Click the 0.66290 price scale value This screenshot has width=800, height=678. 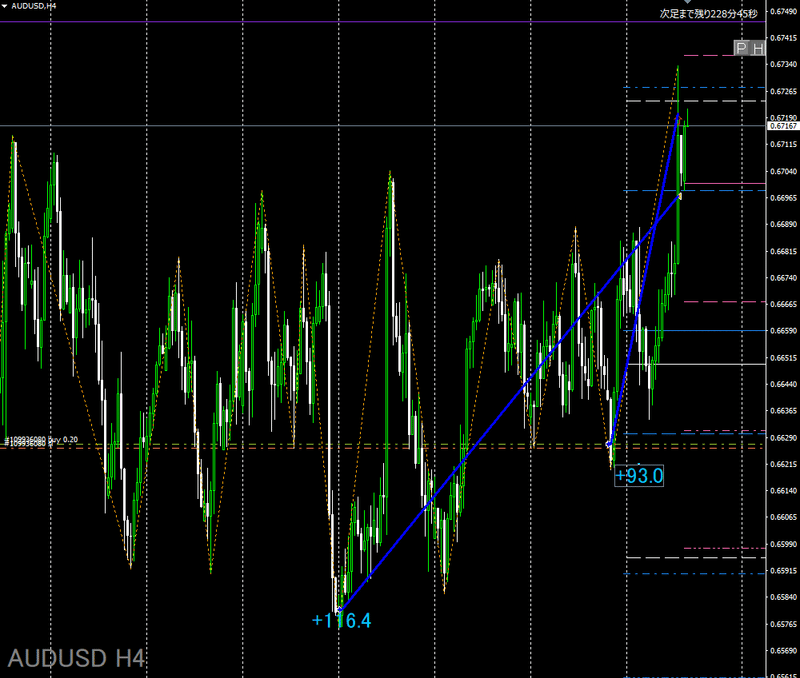coord(783,438)
